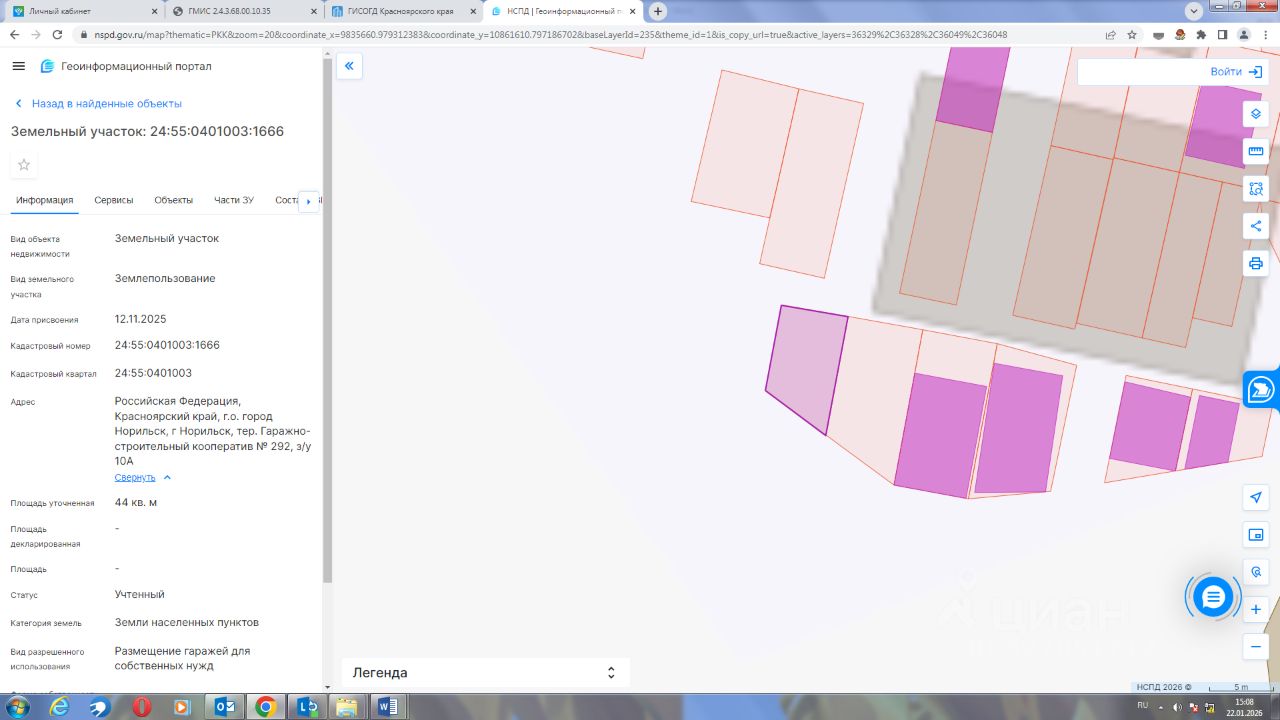1280x720 pixels.
Task: Select the area search tool
Action: (1256, 189)
